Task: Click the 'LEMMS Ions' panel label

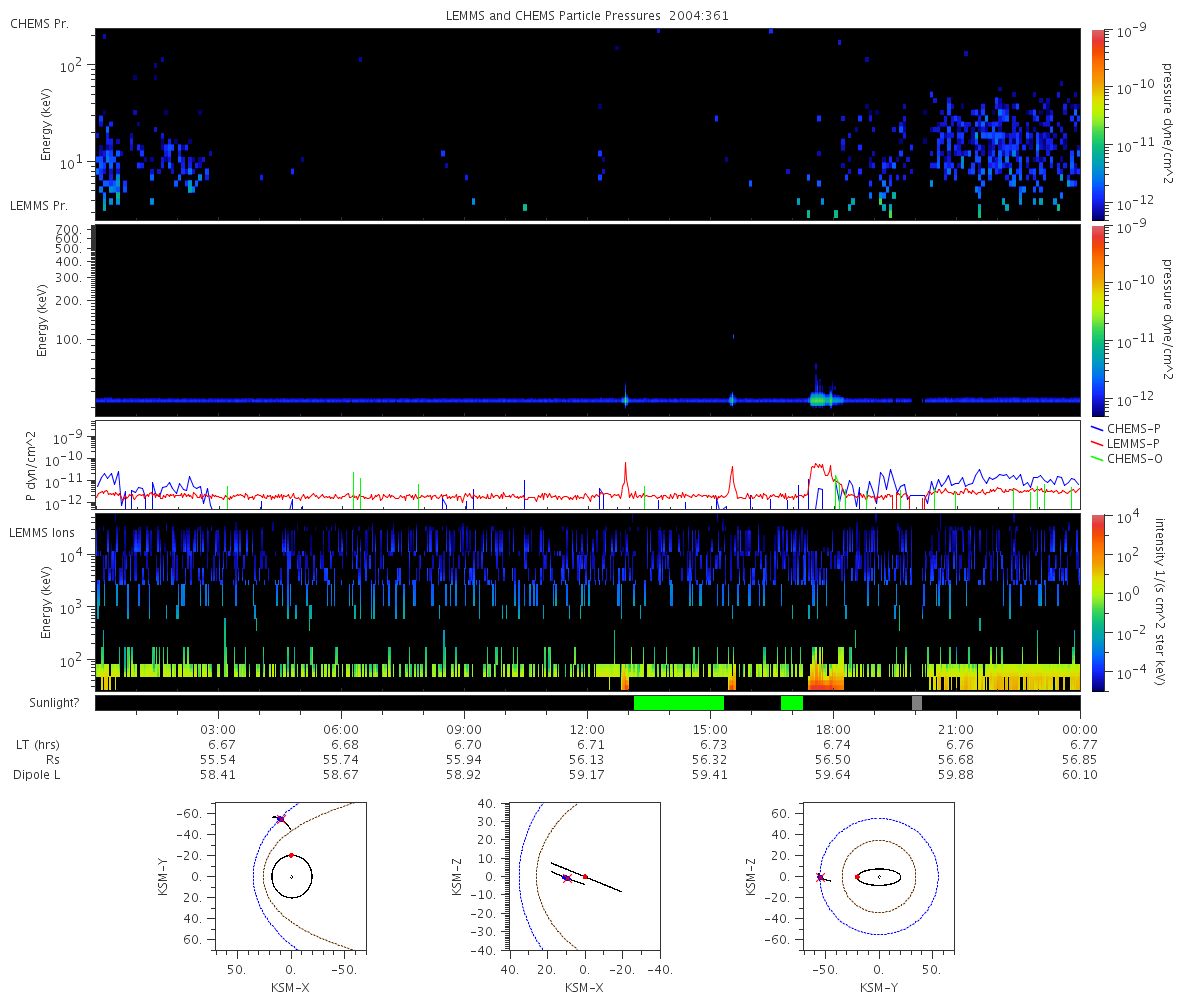Action: 42,533
